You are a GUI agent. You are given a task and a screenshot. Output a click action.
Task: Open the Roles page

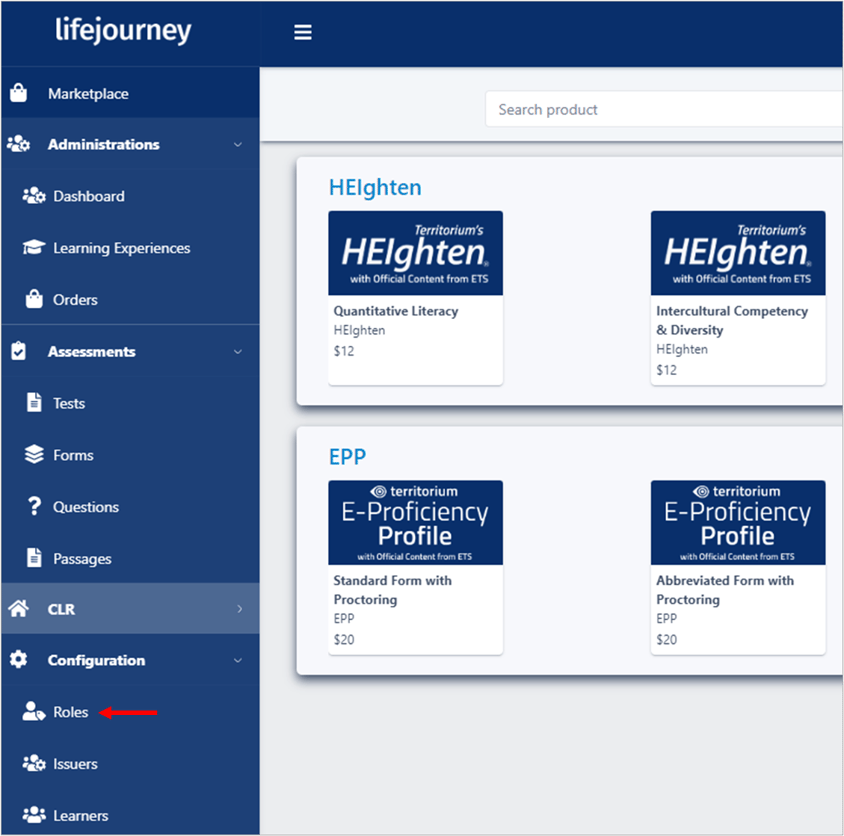pos(70,712)
